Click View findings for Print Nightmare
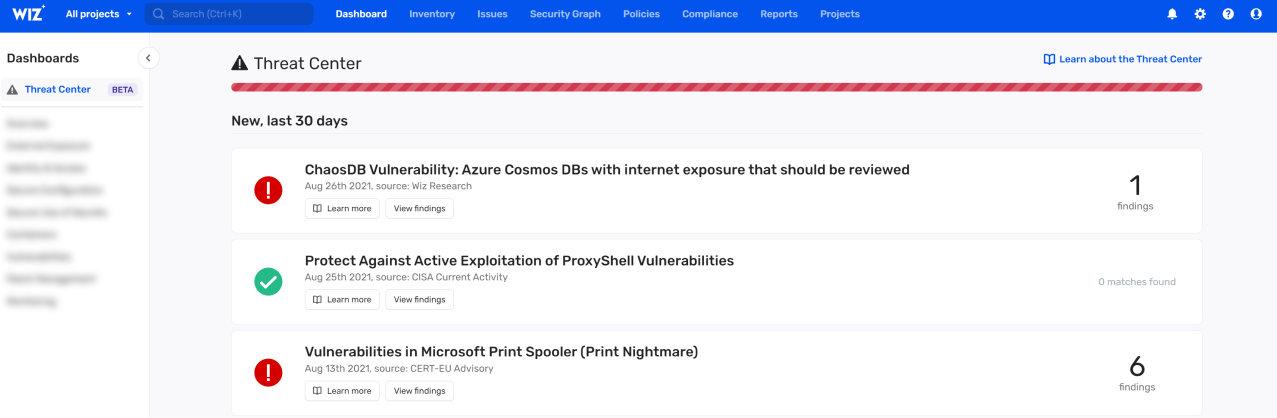1277x418 pixels. click(419, 390)
